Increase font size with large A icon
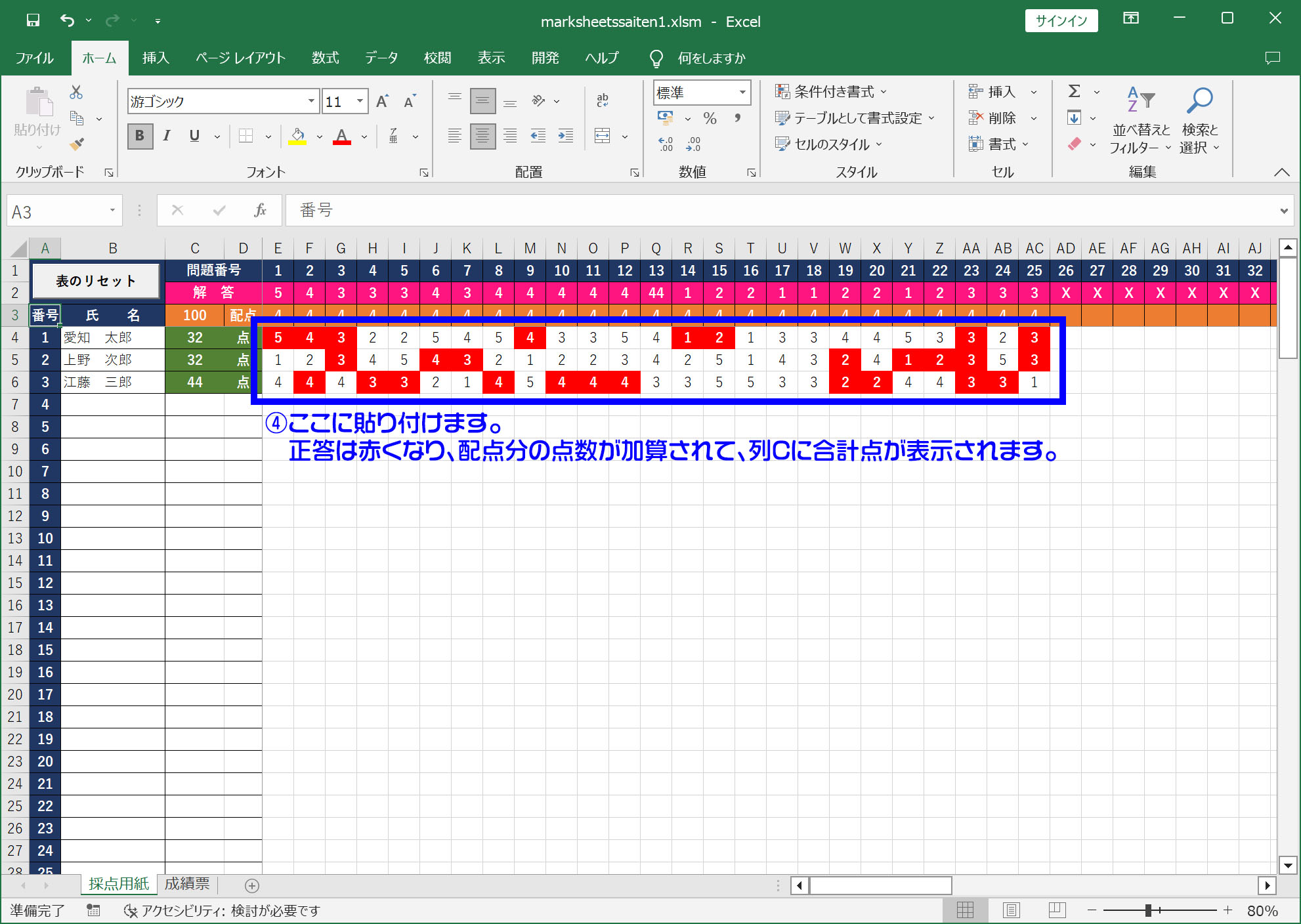1301x924 pixels. point(382,101)
